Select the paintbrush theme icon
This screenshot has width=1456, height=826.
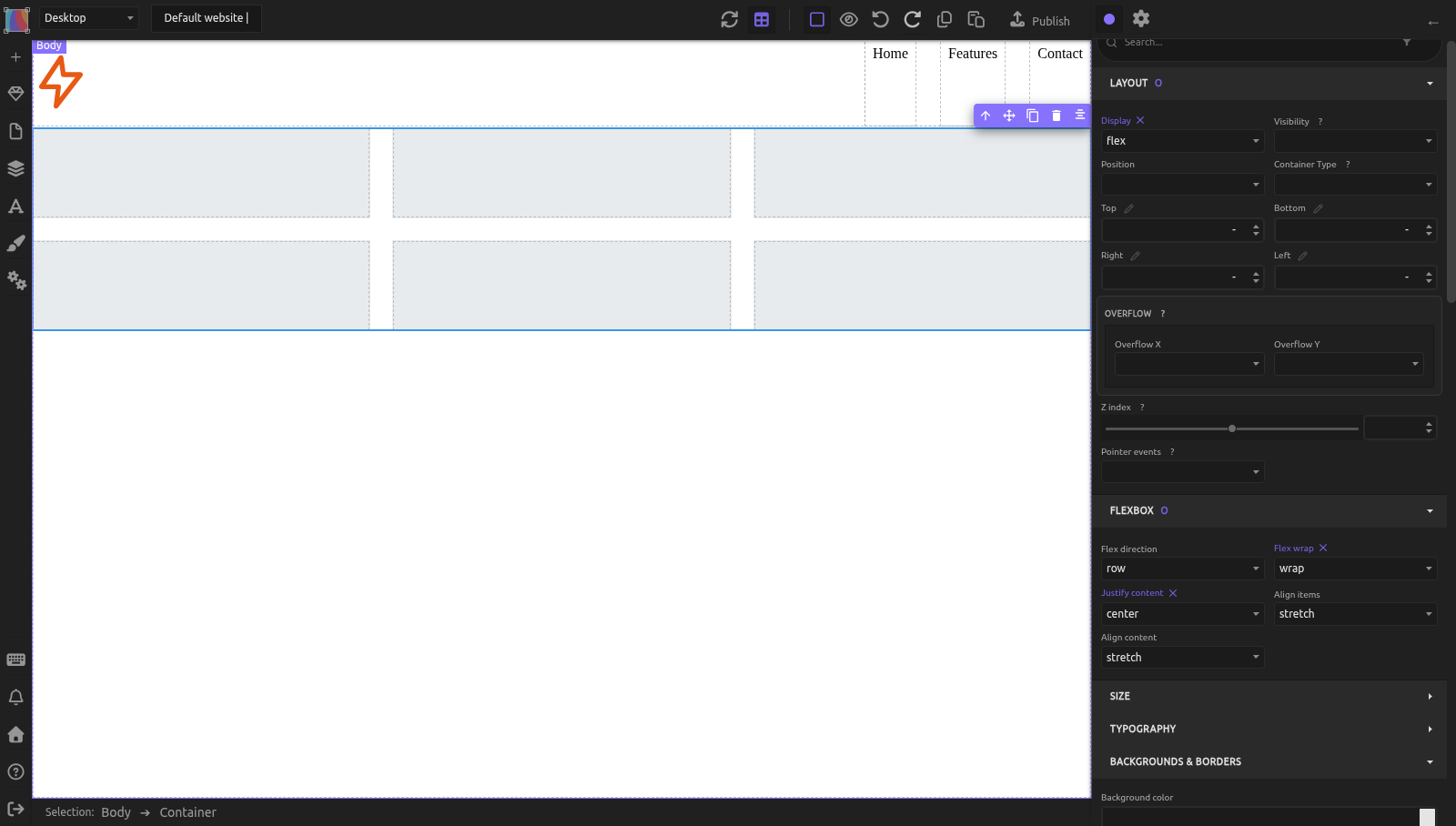pos(15,243)
